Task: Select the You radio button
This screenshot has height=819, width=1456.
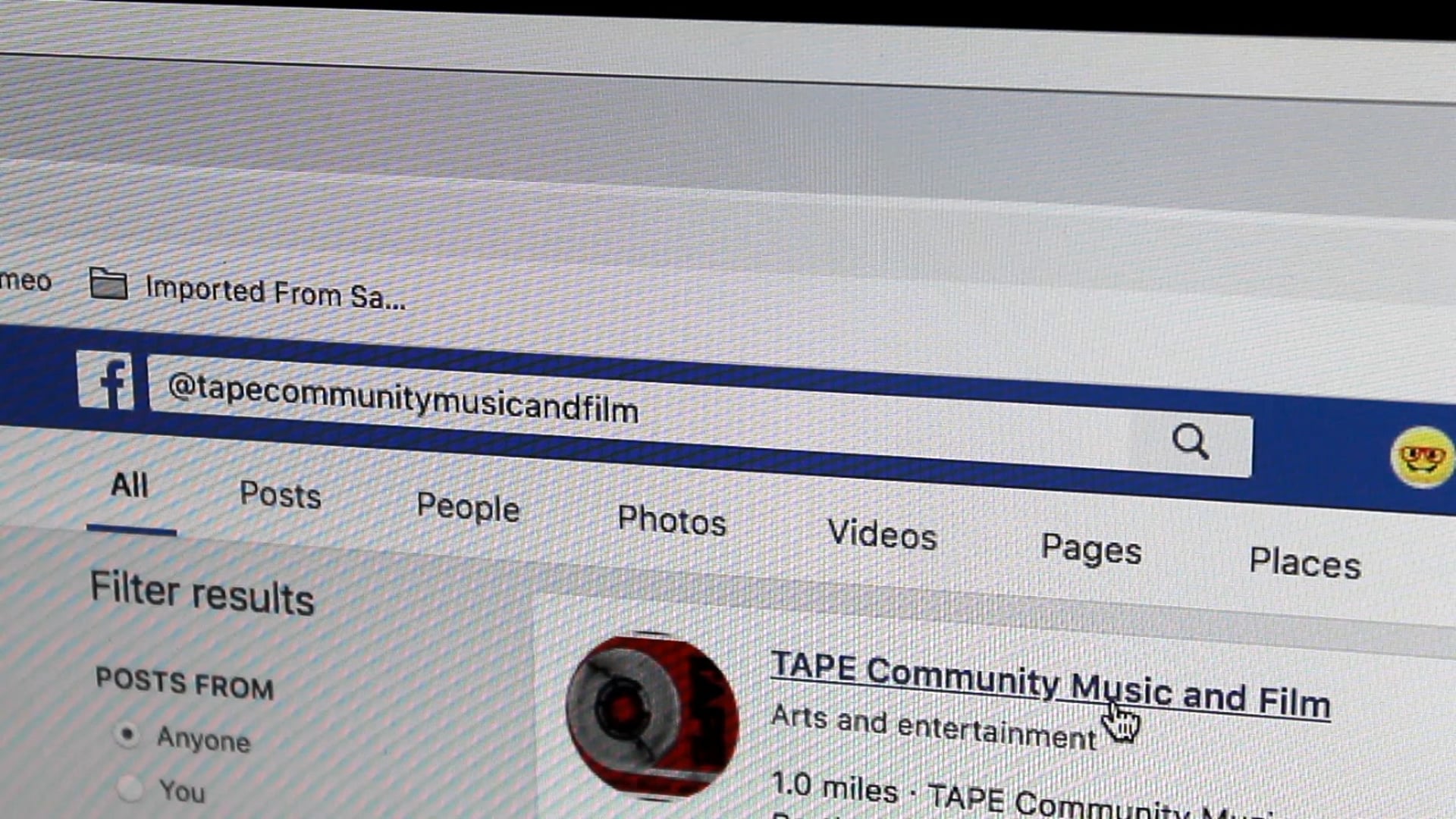Action: [x=130, y=788]
